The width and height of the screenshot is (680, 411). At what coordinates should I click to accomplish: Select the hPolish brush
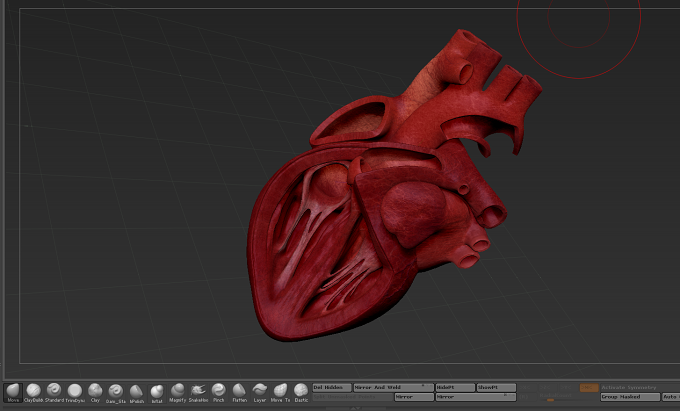(137, 393)
